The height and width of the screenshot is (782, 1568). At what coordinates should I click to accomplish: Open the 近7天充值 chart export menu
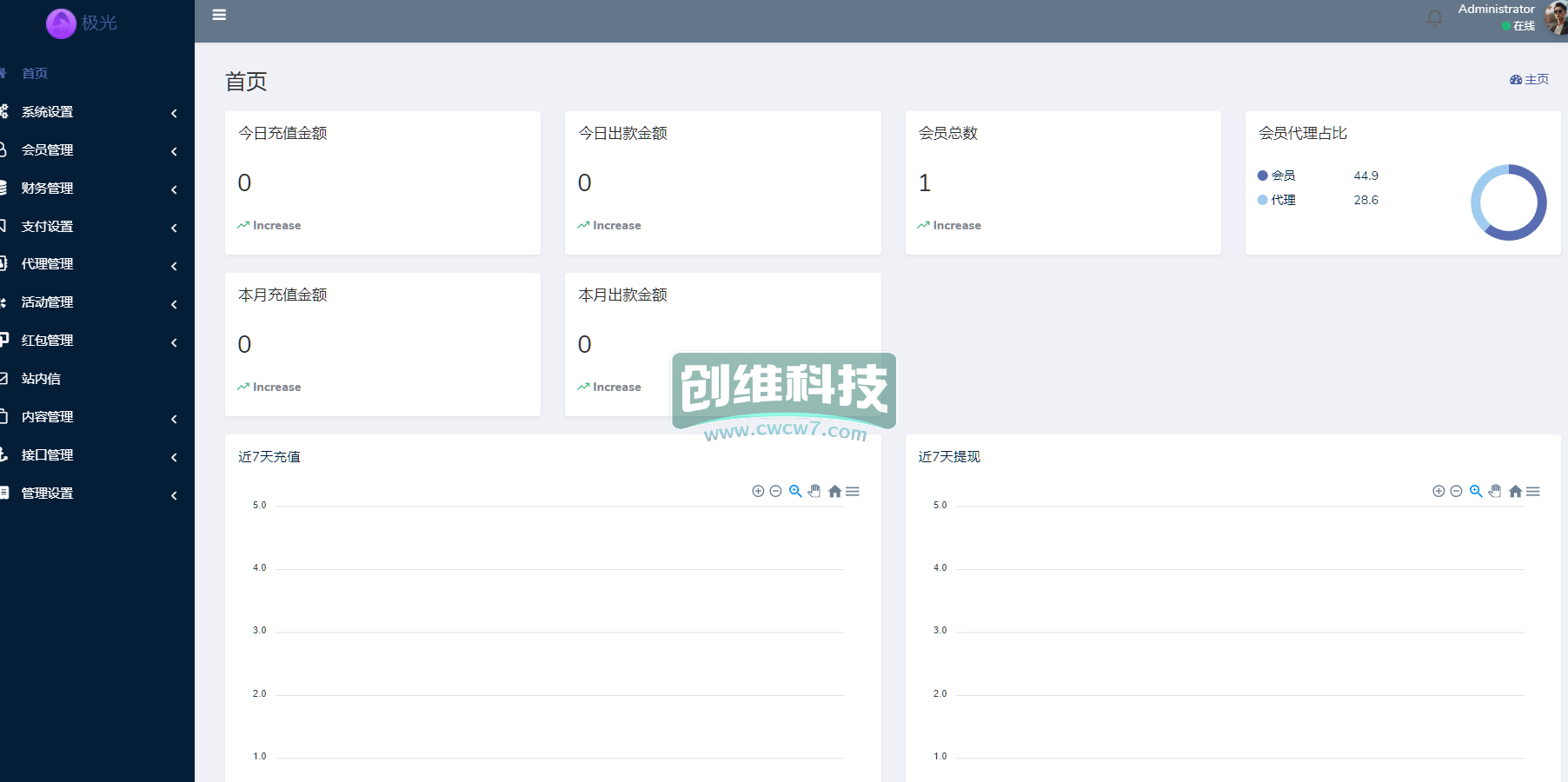click(853, 491)
